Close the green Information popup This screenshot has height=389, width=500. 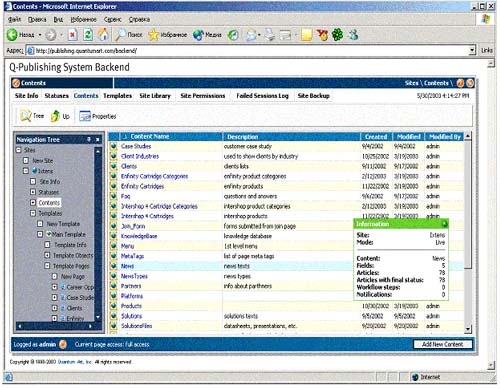pos(444,224)
